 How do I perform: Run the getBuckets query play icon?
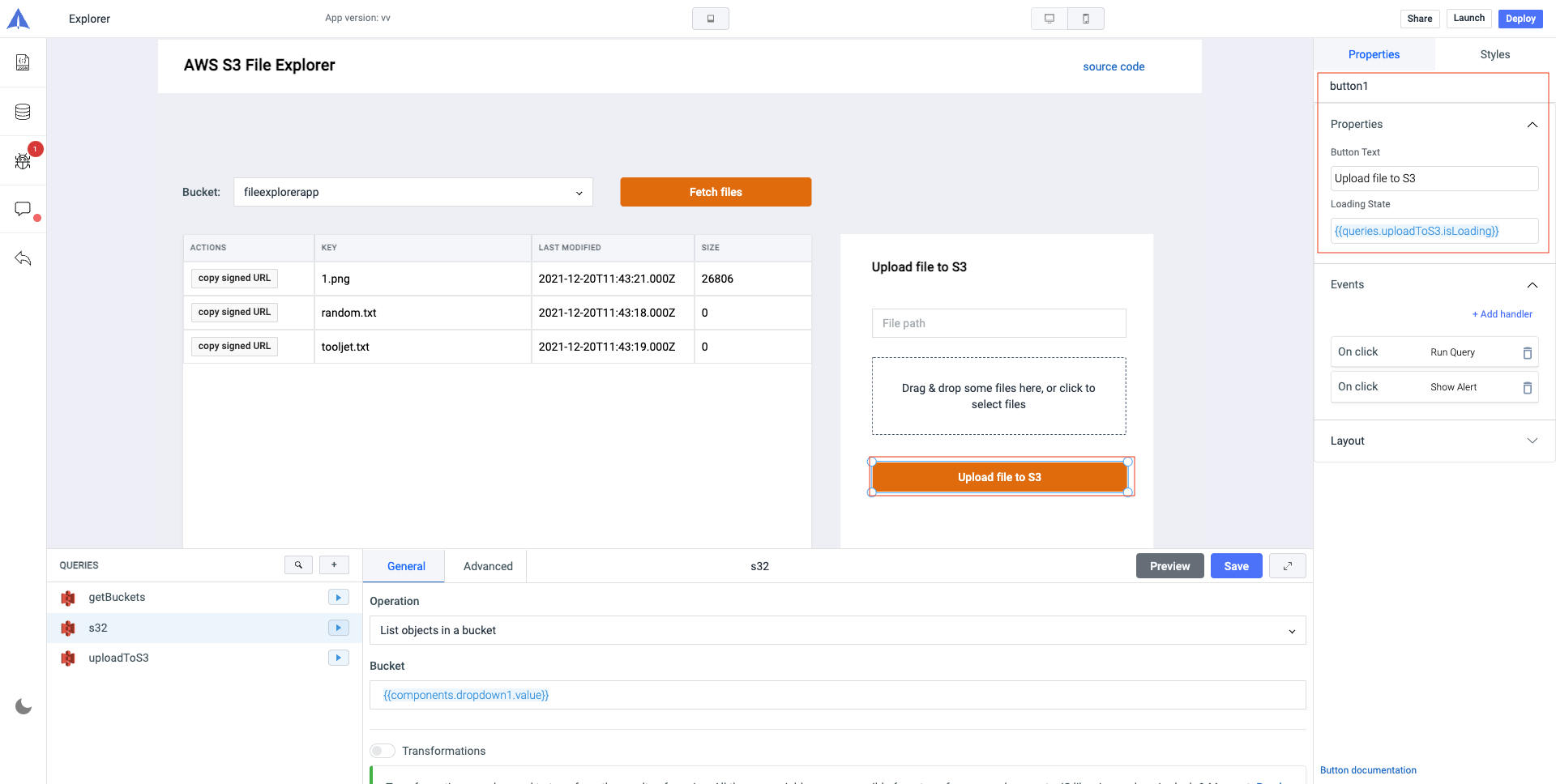338,598
